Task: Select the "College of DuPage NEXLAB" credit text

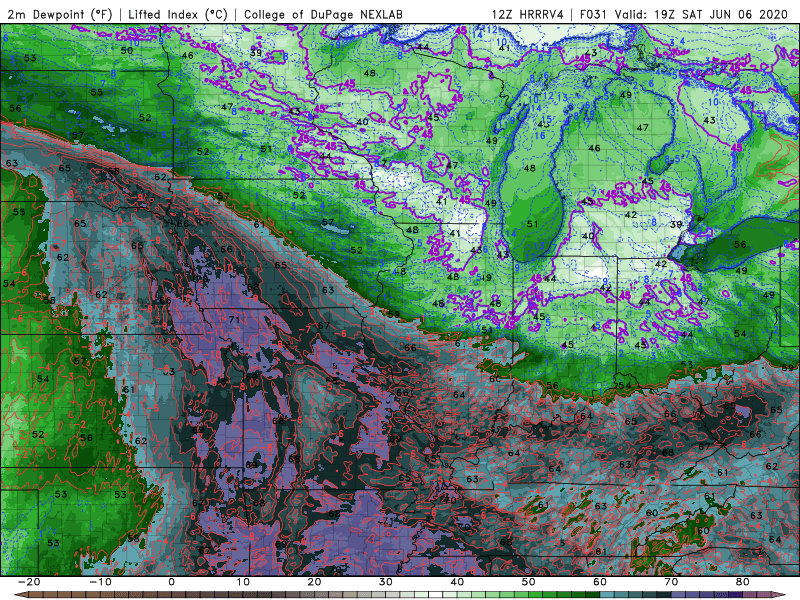Action: coord(323,14)
